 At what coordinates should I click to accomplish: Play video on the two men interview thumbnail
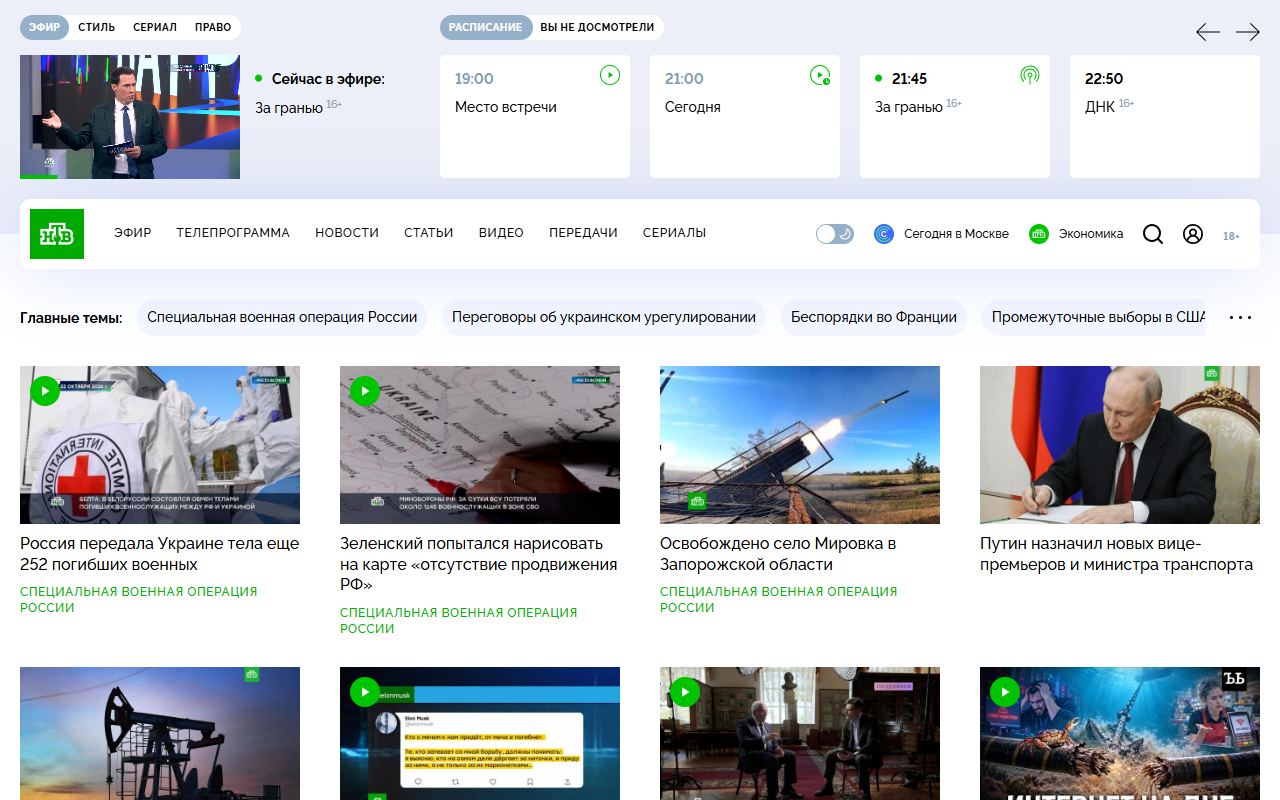click(x=685, y=692)
